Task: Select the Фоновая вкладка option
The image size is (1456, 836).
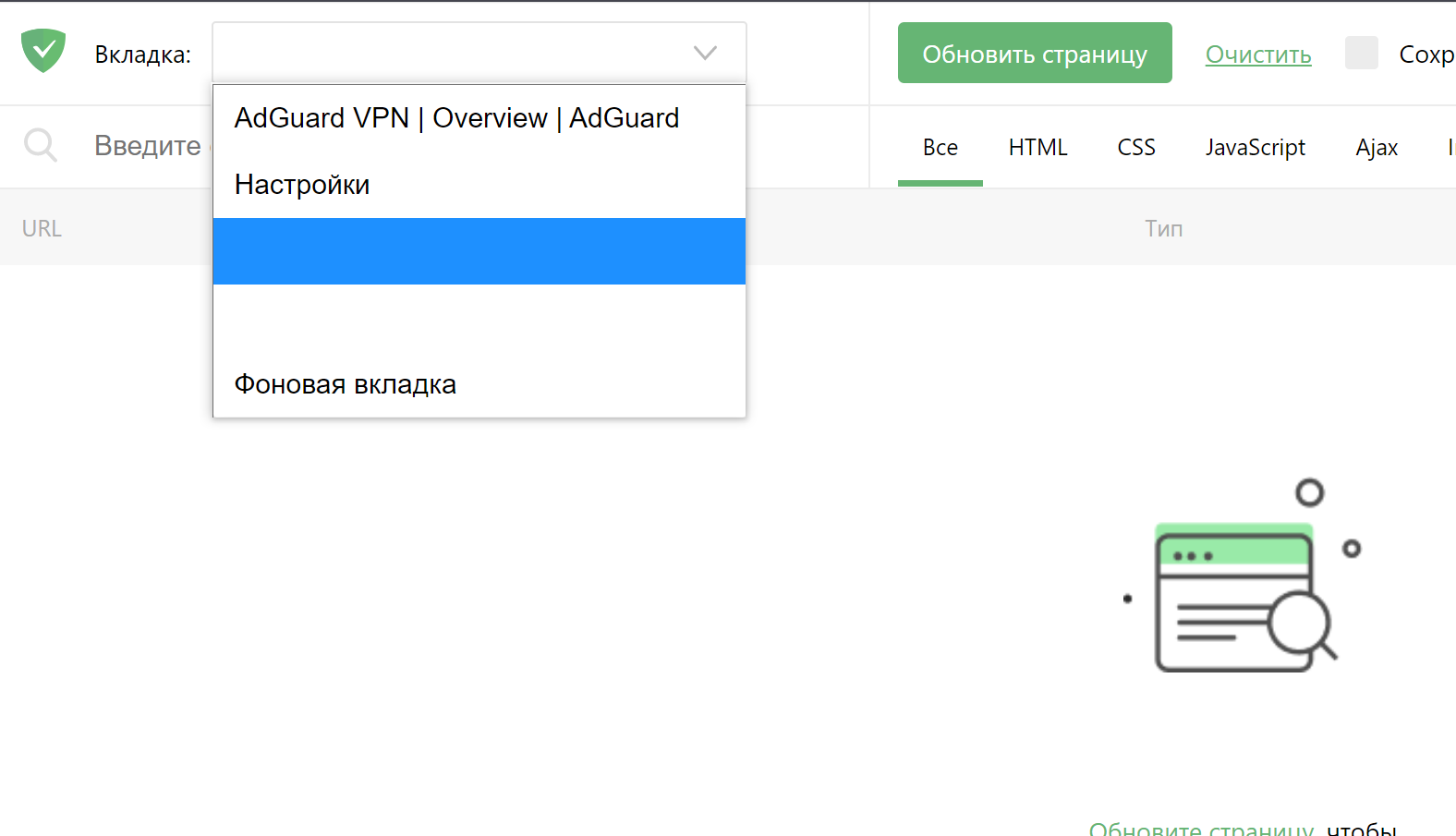Action: coord(479,384)
